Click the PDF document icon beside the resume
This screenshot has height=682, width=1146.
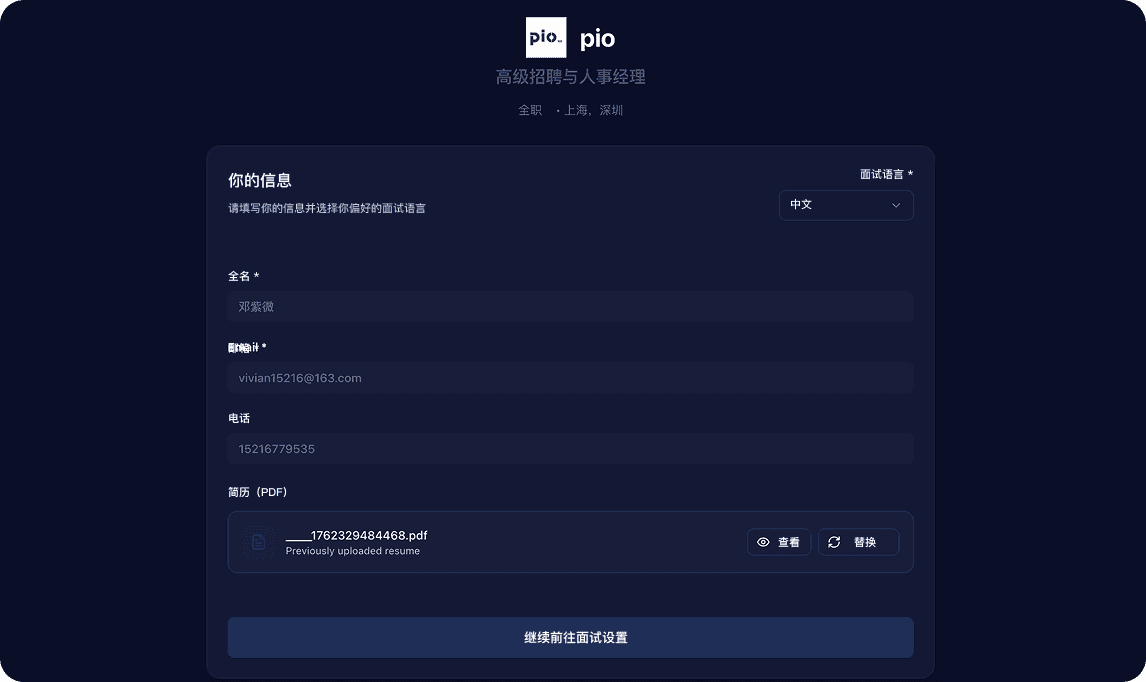pyautogui.click(x=259, y=542)
